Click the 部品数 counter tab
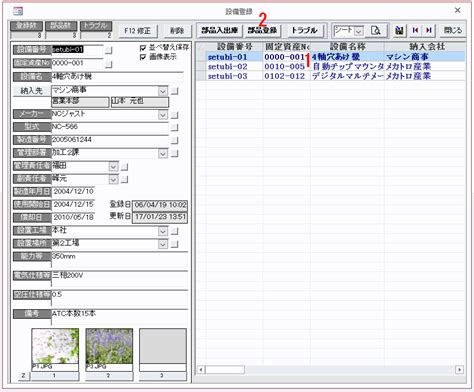474x392 pixels. pos(61,26)
